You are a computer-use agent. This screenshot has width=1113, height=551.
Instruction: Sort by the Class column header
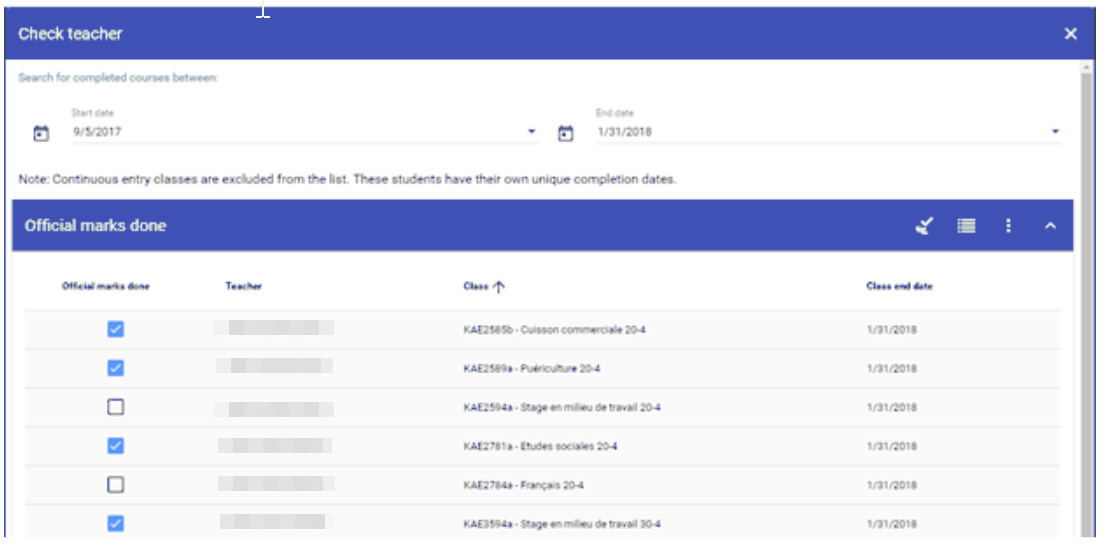475,286
